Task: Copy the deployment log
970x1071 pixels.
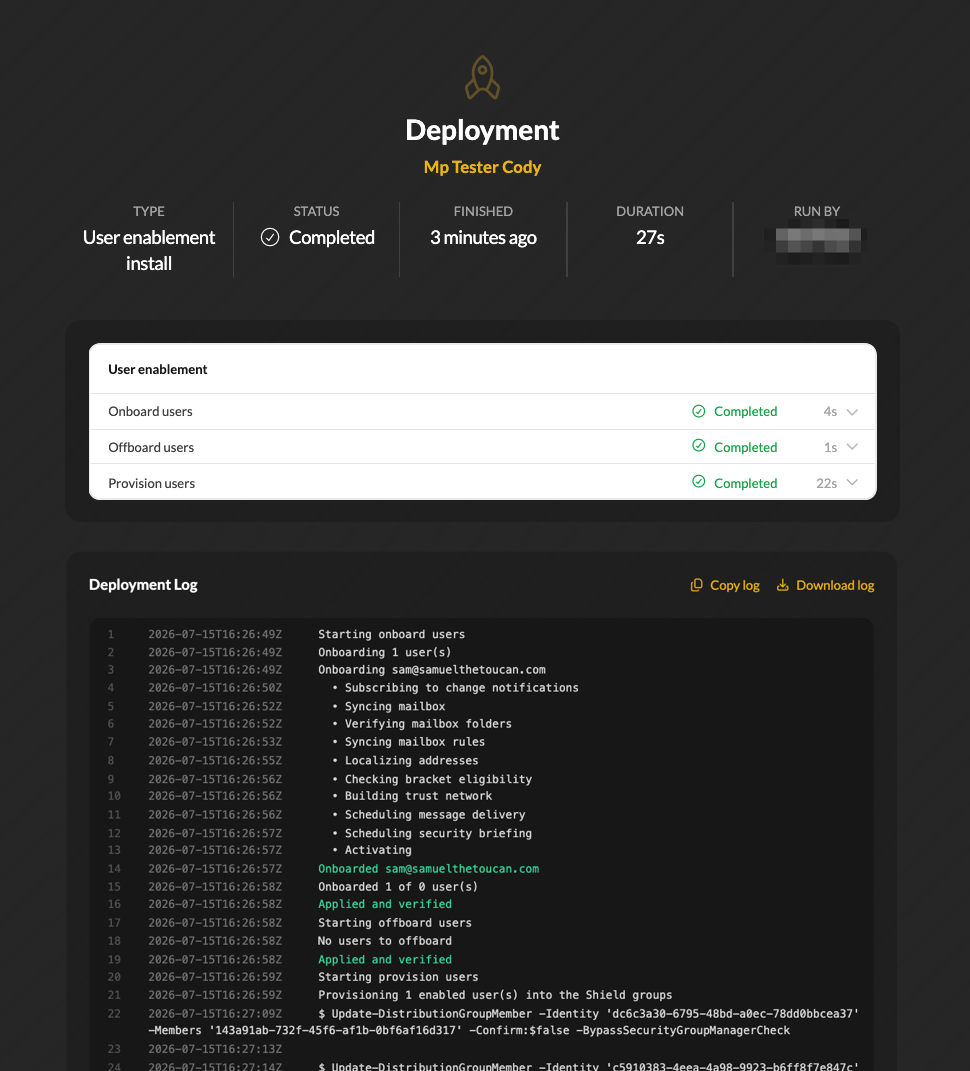Action: pos(725,585)
